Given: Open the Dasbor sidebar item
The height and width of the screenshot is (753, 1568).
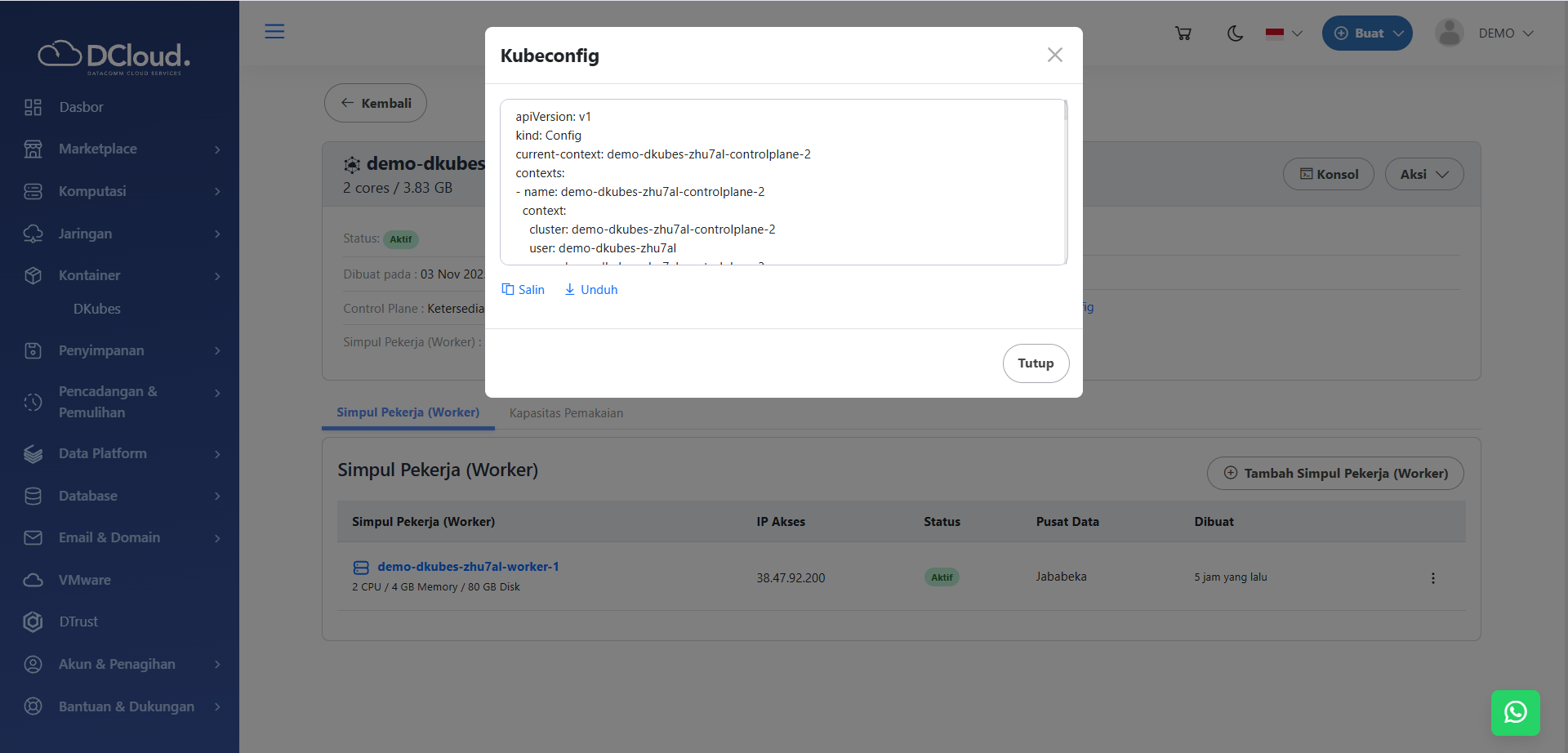Looking at the screenshot, I should pos(81,107).
